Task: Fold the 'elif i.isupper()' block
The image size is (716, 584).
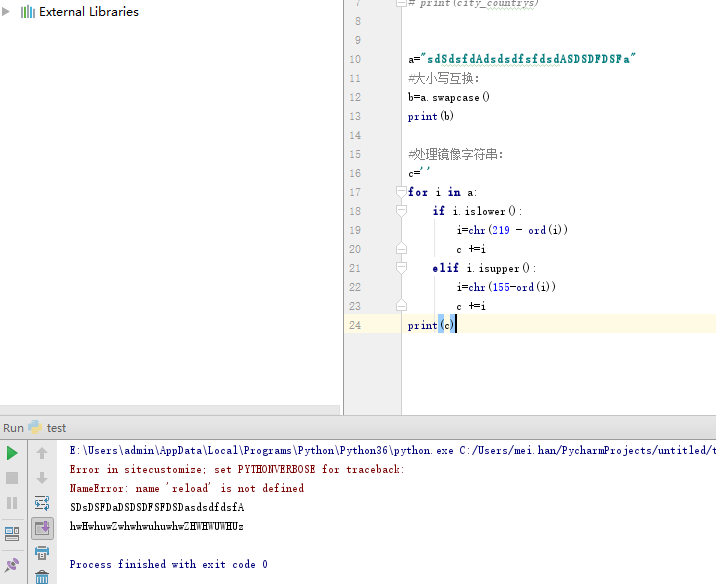Action: [x=401, y=268]
